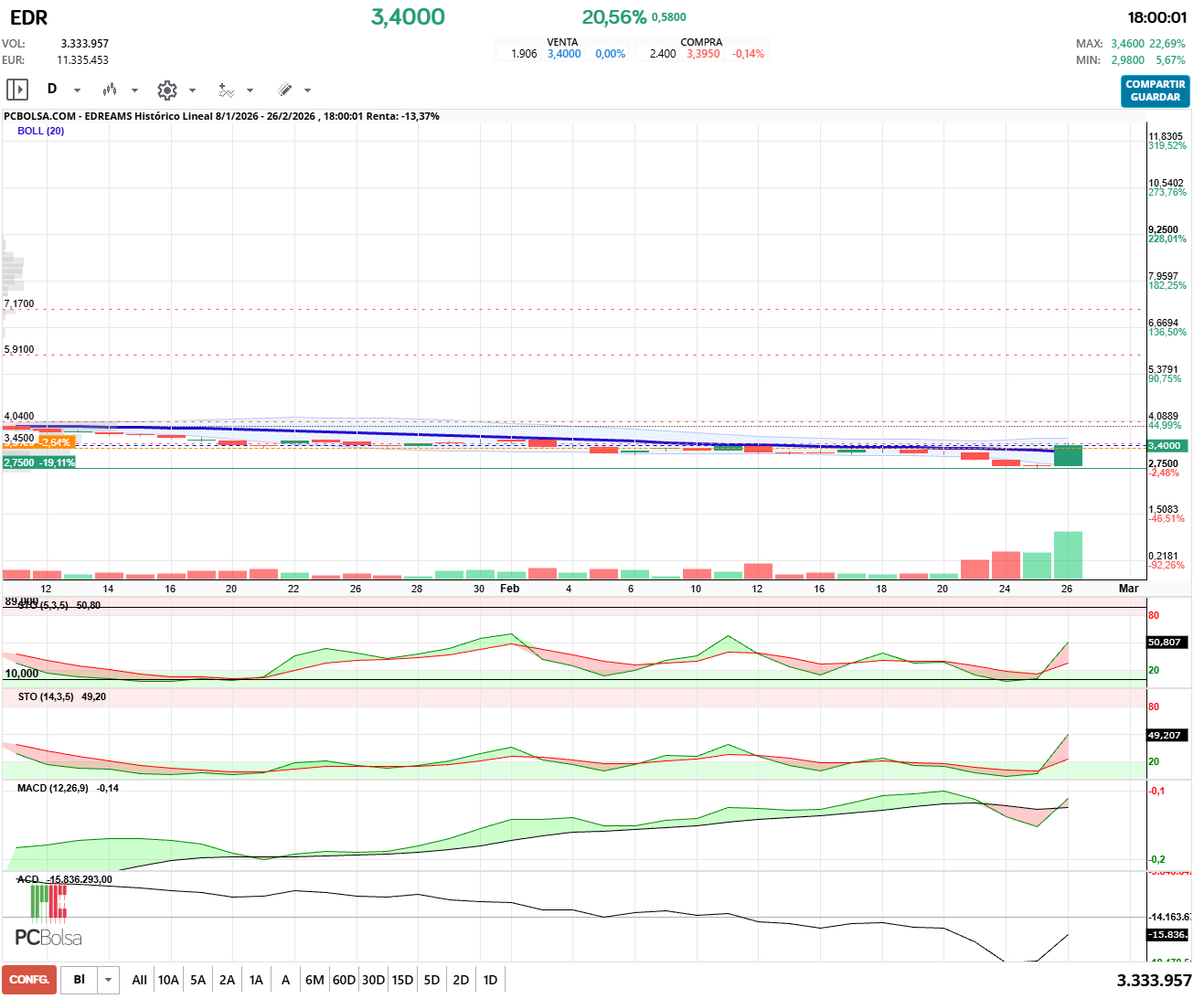Viewport: 1204px width, 999px height.
Task: Click the COMPARTIR GUARDAR button
Action: click(x=1155, y=90)
